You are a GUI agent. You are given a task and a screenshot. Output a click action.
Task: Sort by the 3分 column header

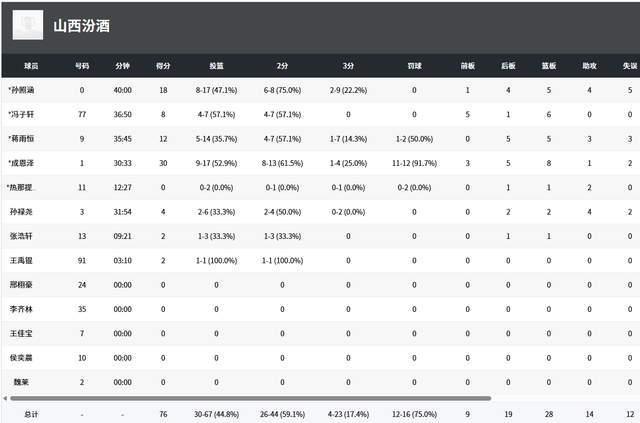click(x=347, y=66)
